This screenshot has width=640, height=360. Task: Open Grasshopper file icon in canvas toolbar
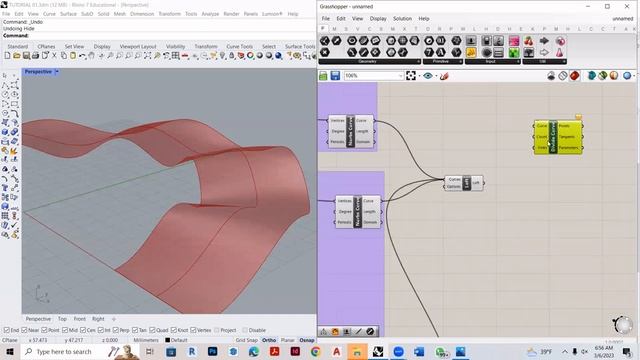323,76
